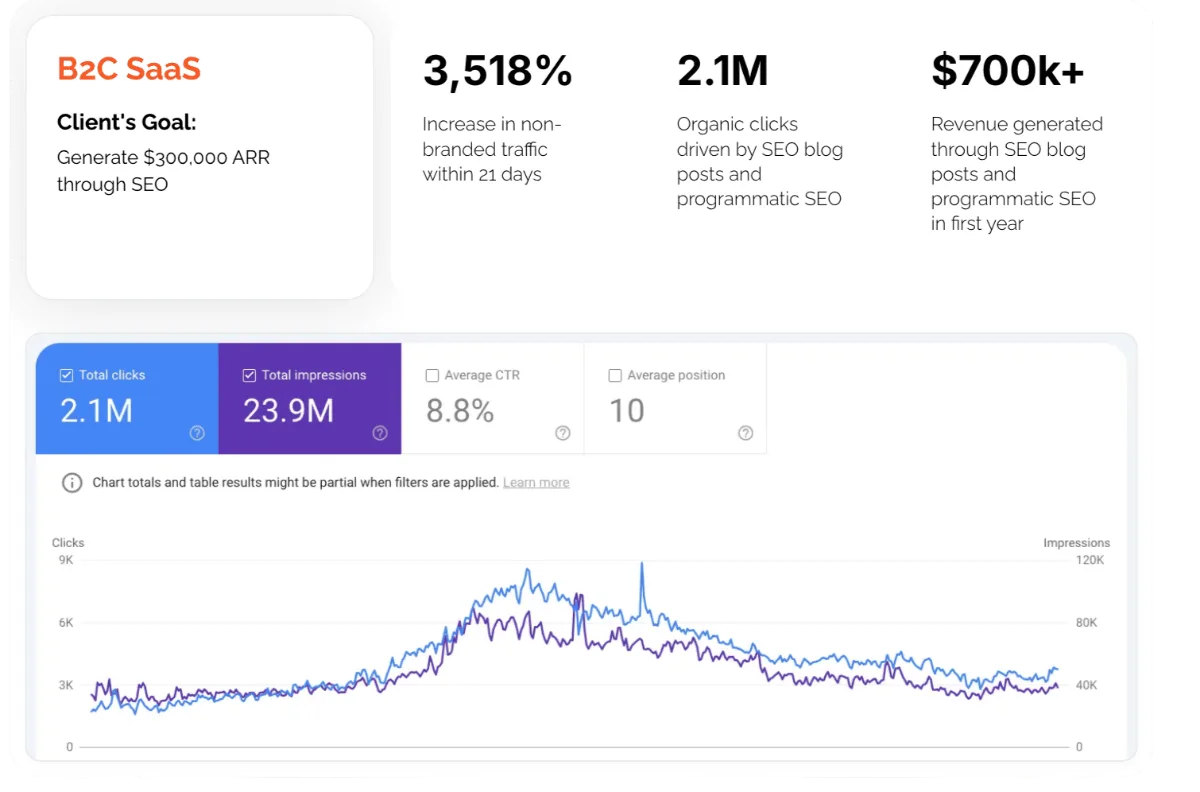Click the 3K clicks axis tick
Screen dimensions: 1200x792
point(66,686)
